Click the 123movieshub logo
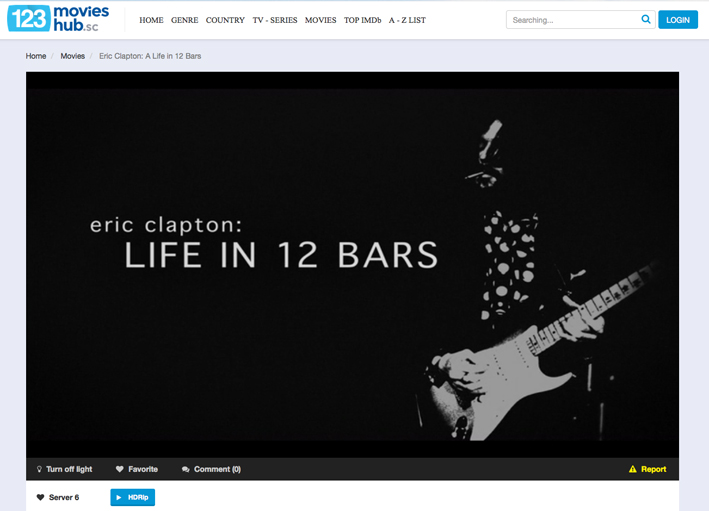Viewport: 709px width, 511px height. pos(58,19)
